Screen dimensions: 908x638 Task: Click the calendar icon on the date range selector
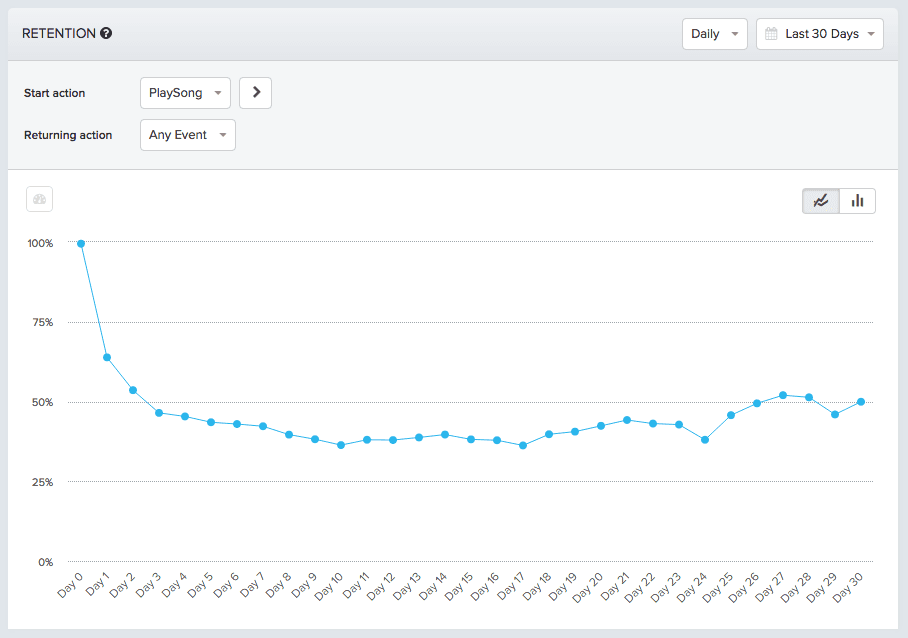coord(771,33)
